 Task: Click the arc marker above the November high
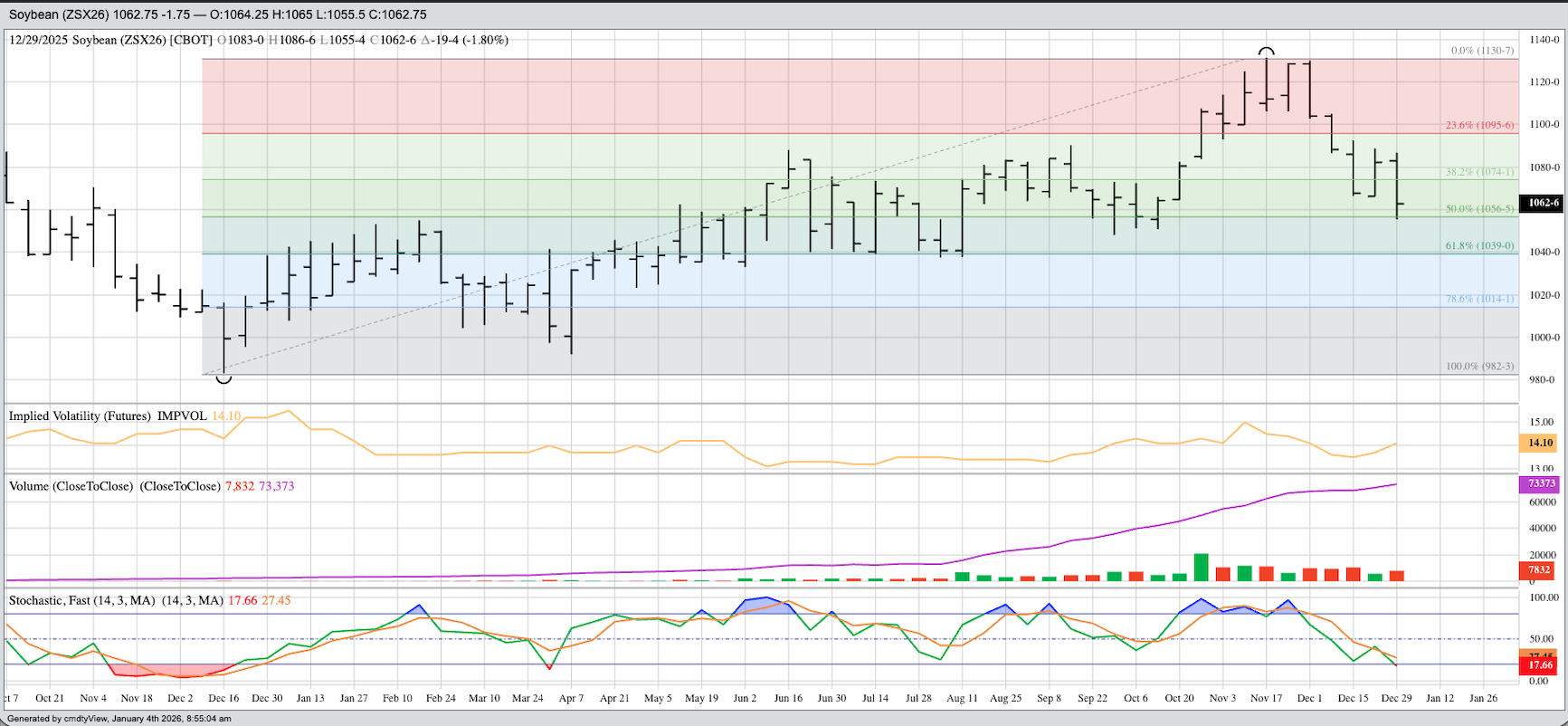[x=1267, y=52]
